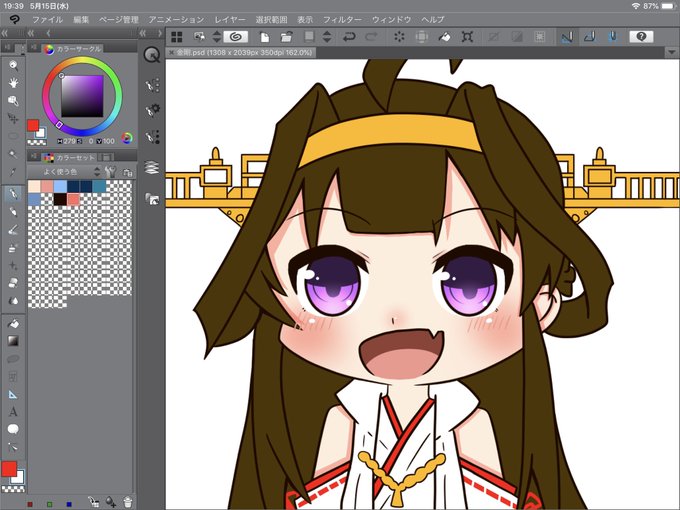
Task: Select the Fill bucket tool
Action: click(13, 323)
